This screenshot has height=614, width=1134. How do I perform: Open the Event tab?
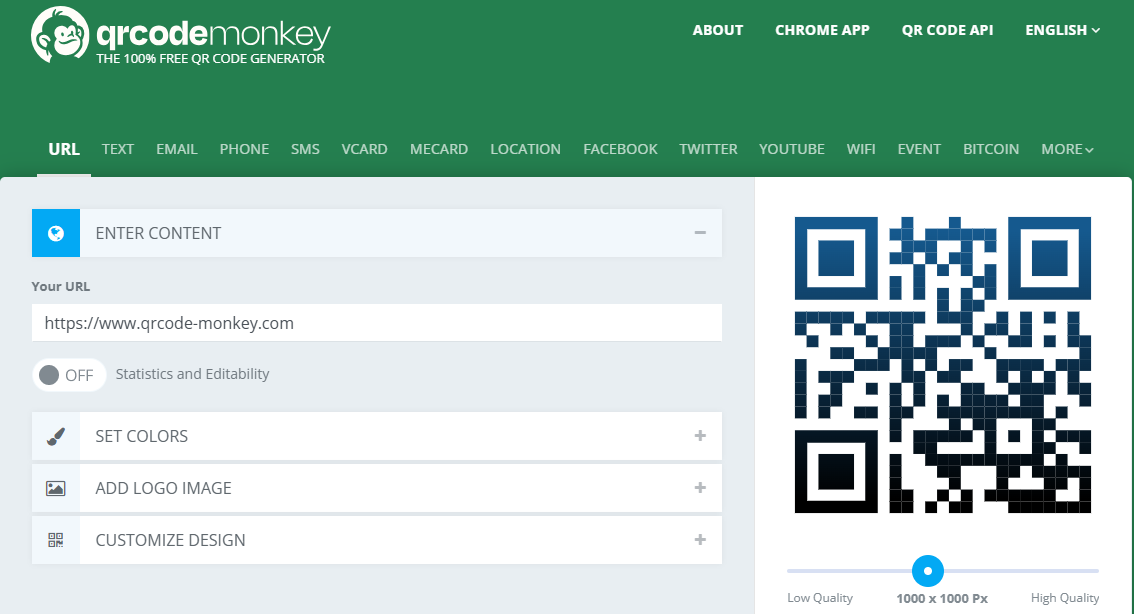919,149
